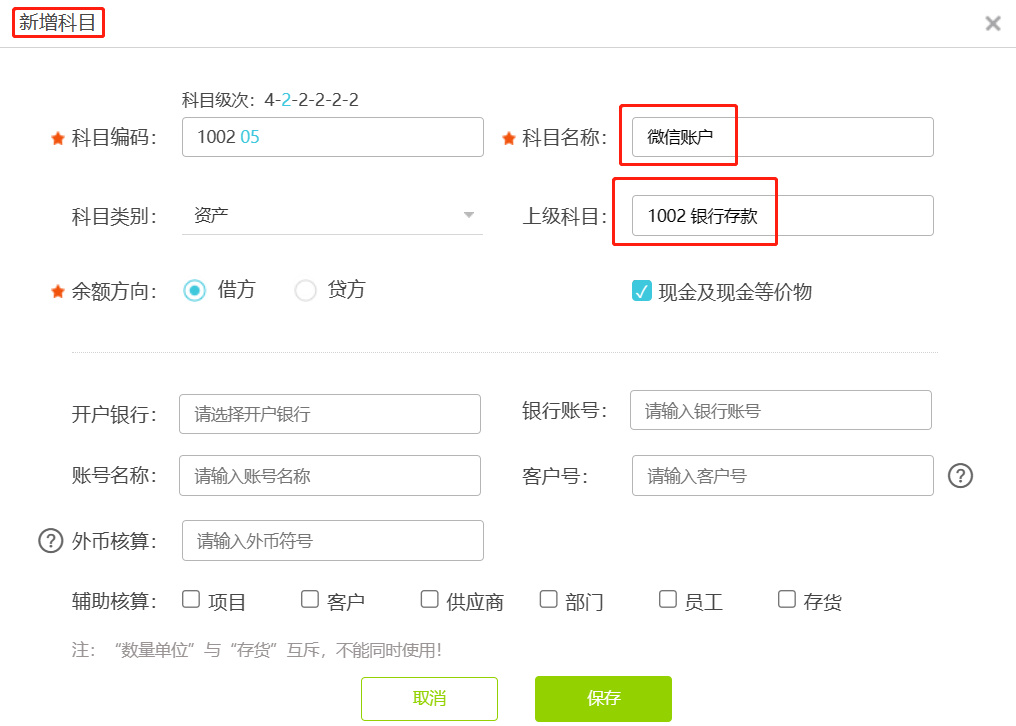Enable the 项目 auxiliary accounting checkbox
The width and height of the screenshot is (1016, 726).
coord(190,599)
